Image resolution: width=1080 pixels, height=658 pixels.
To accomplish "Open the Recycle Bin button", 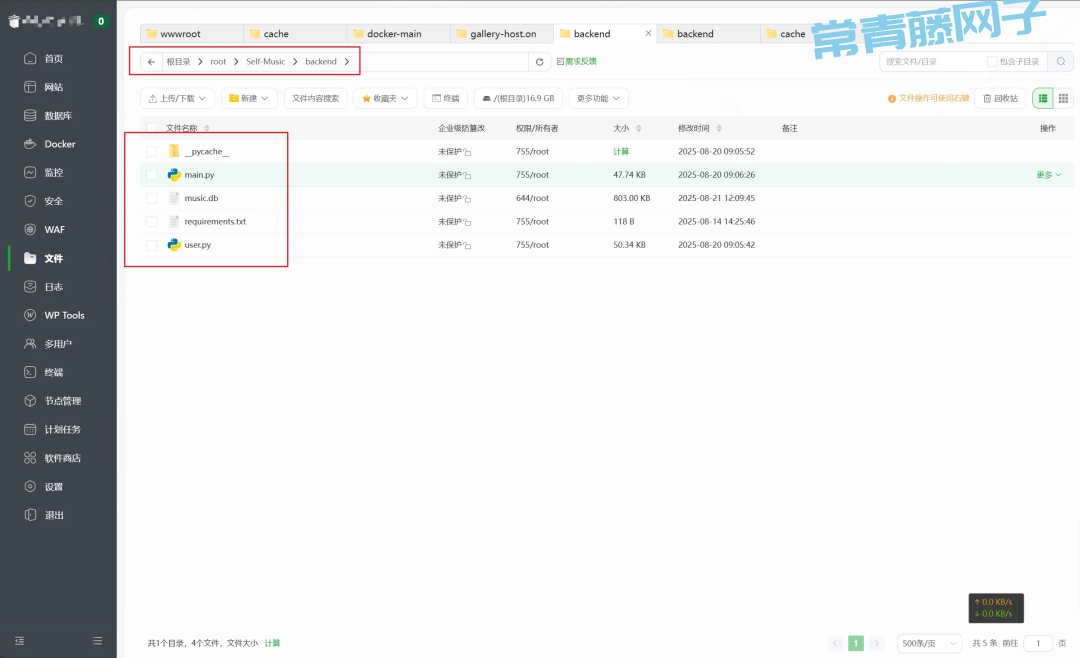I will coord(1000,98).
